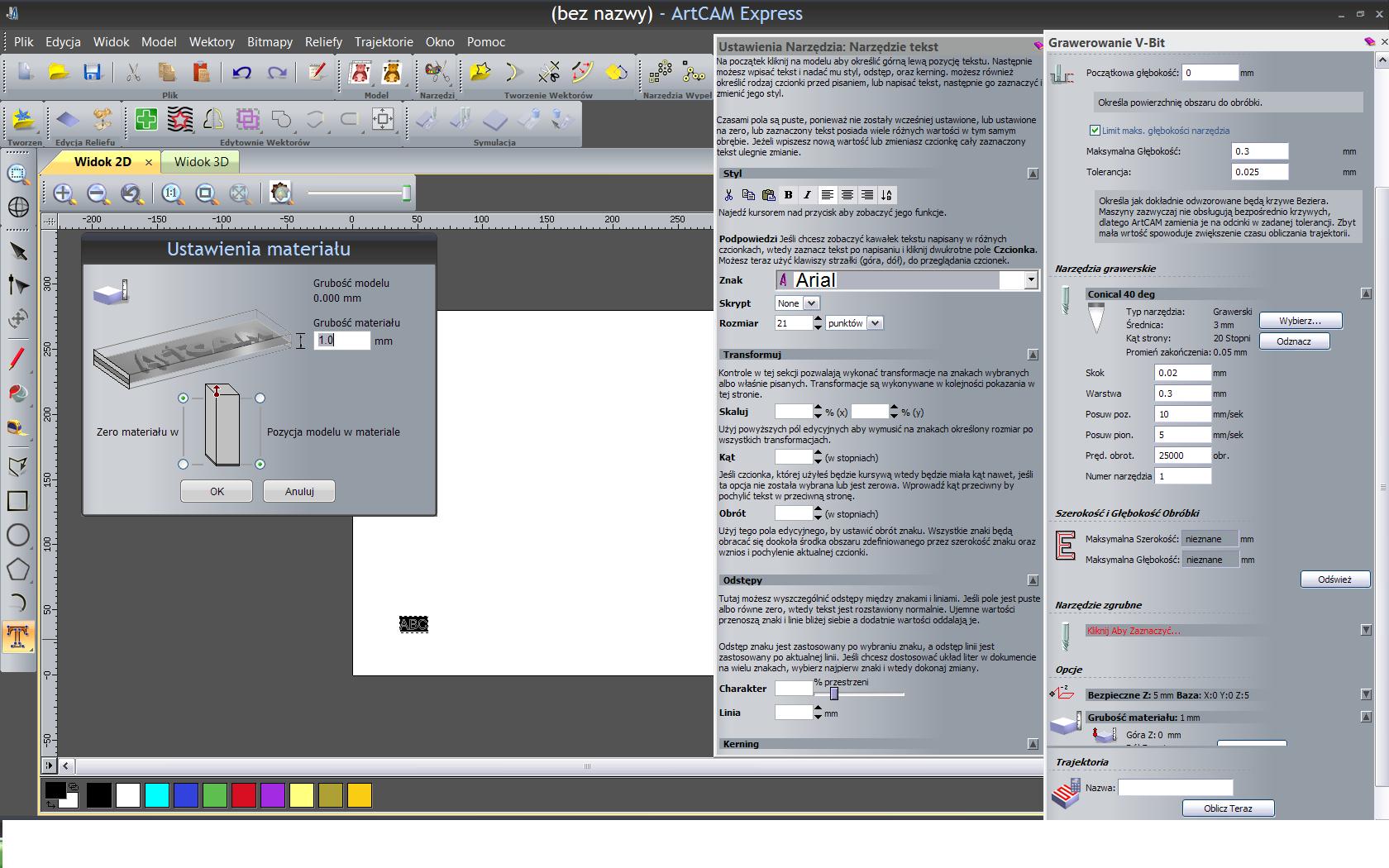Open the Trajektorie menu
The image size is (1389, 868).
pyautogui.click(x=384, y=42)
